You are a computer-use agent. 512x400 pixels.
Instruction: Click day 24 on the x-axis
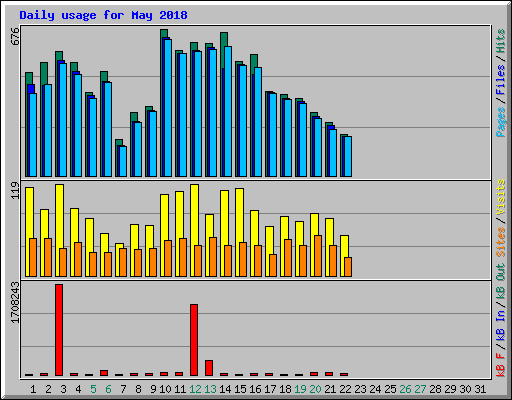[x=375, y=389]
